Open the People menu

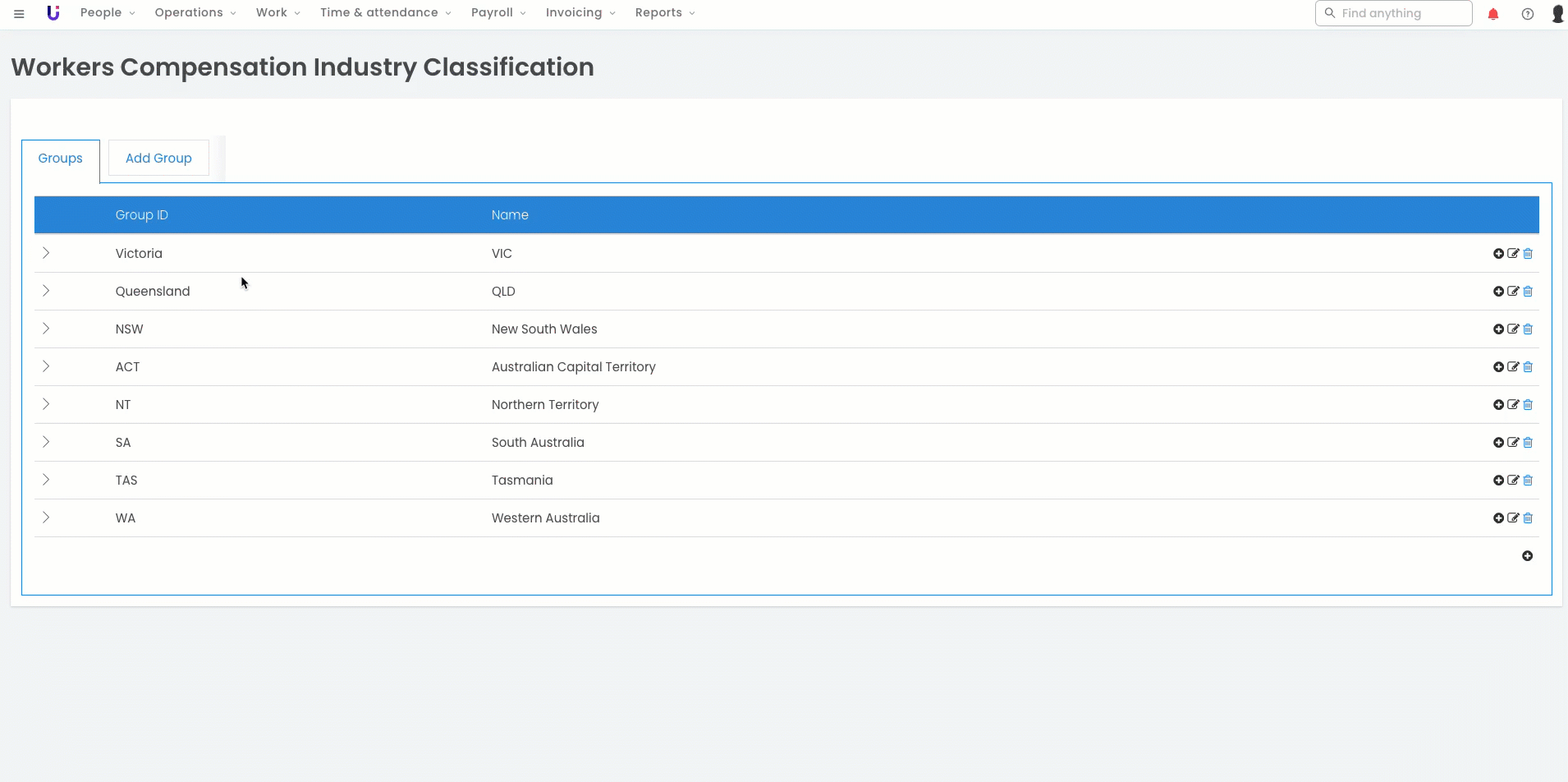coord(107,13)
